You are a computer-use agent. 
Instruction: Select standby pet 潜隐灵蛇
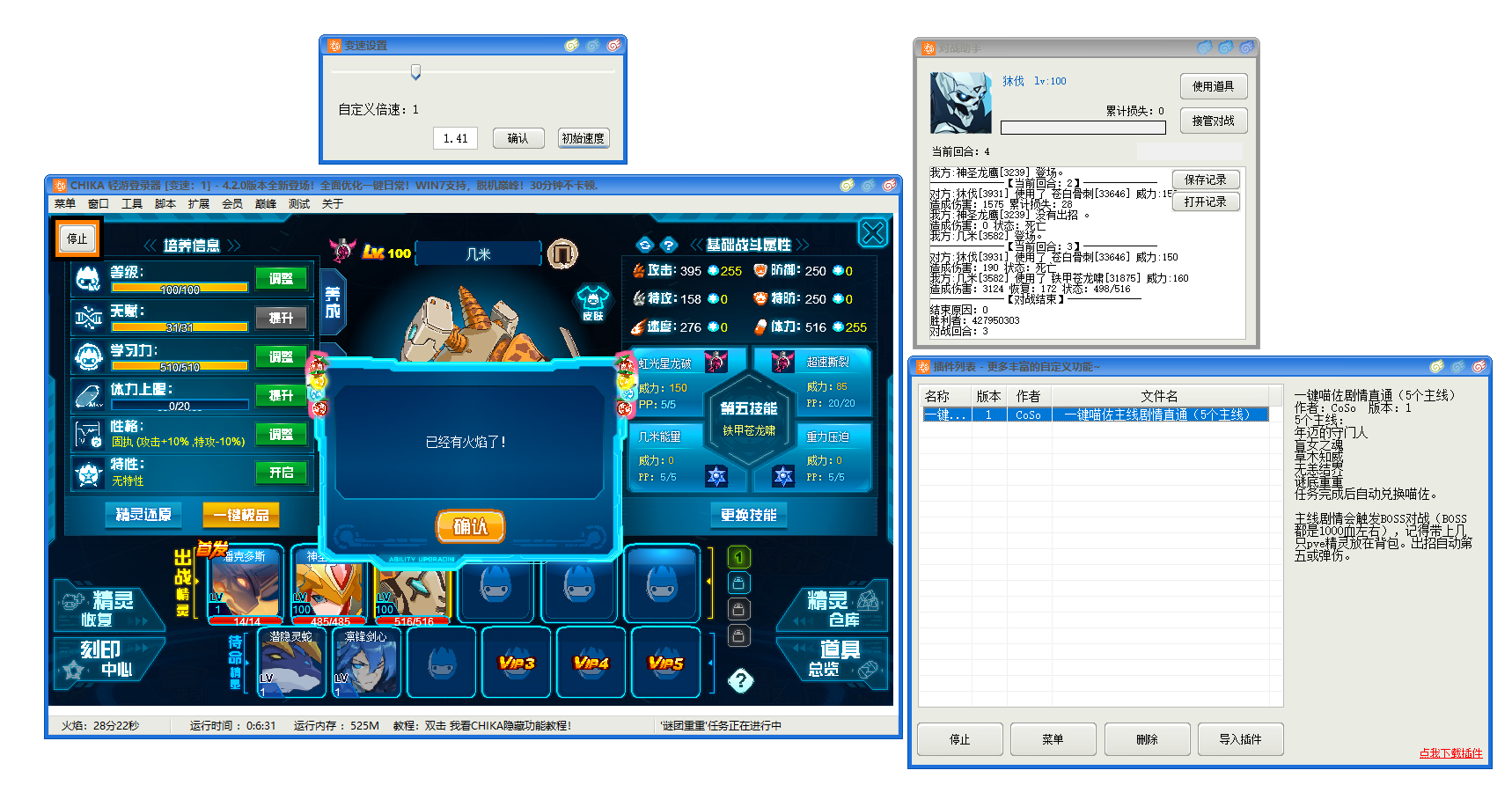[x=290, y=663]
